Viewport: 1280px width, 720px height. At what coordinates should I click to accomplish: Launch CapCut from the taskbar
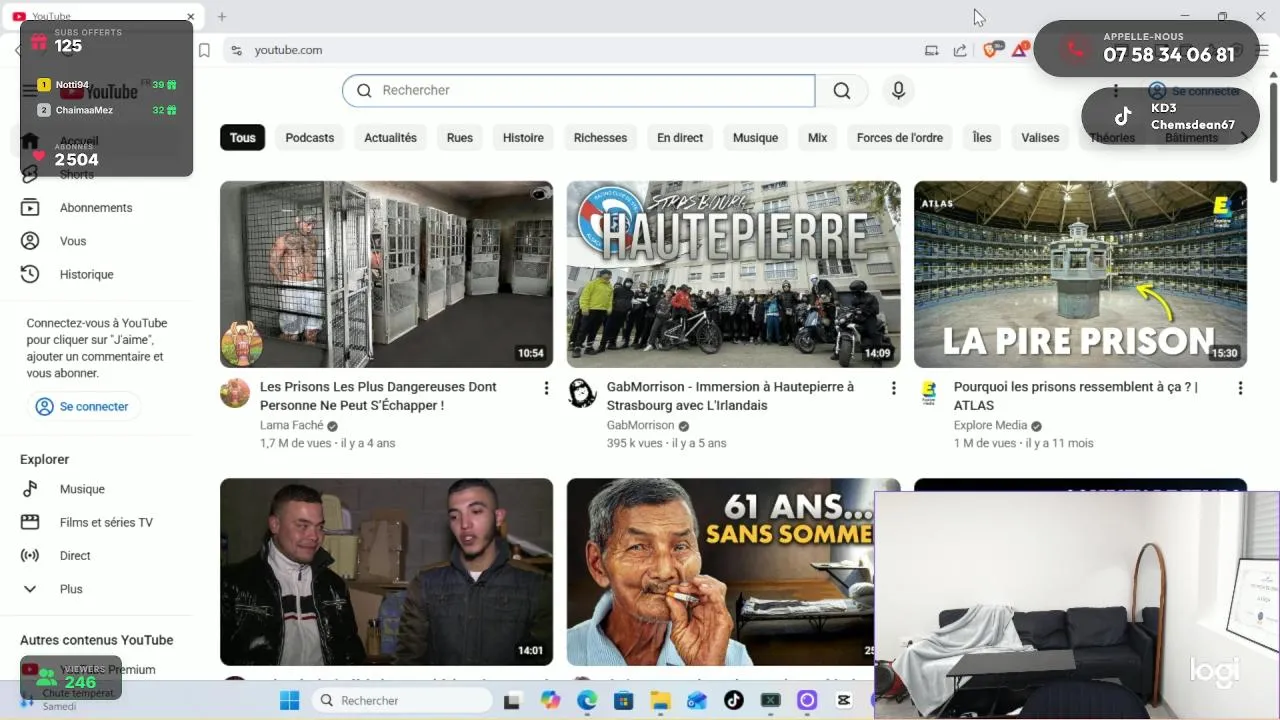844,701
